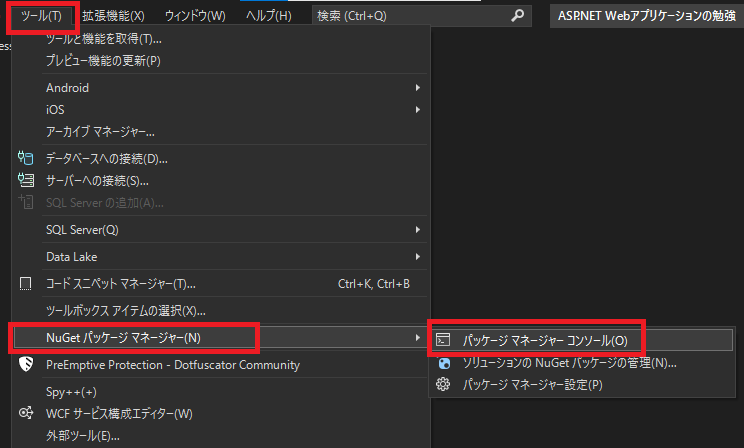Launch PreEmptive Protection - Dotfuscator Community

pyautogui.click(x=173, y=365)
